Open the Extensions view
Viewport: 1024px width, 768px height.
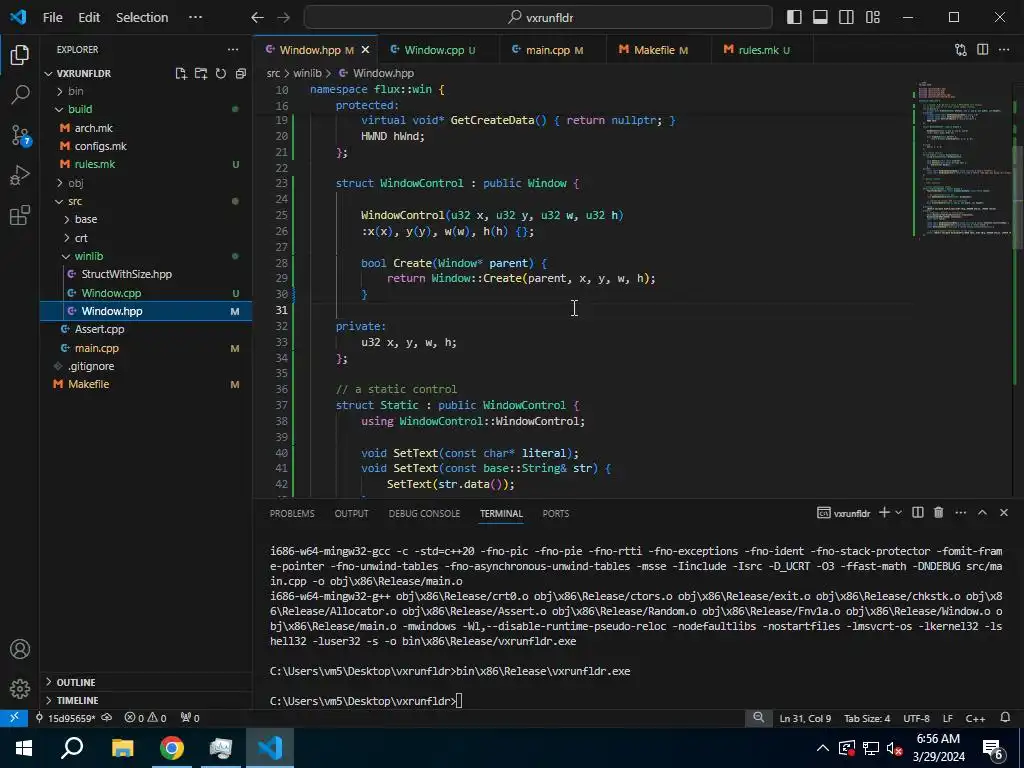coord(20,215)
